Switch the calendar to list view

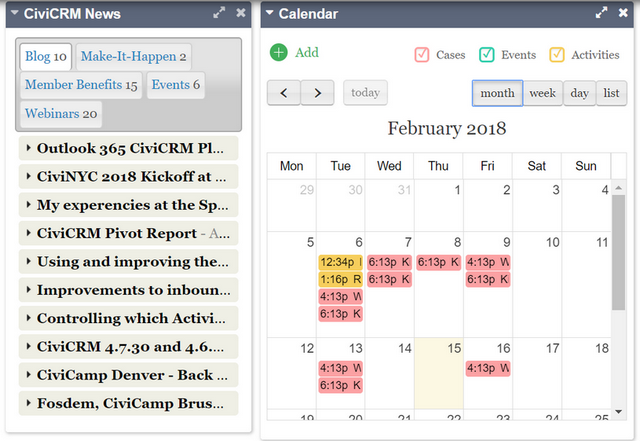(x=611, y=93)
